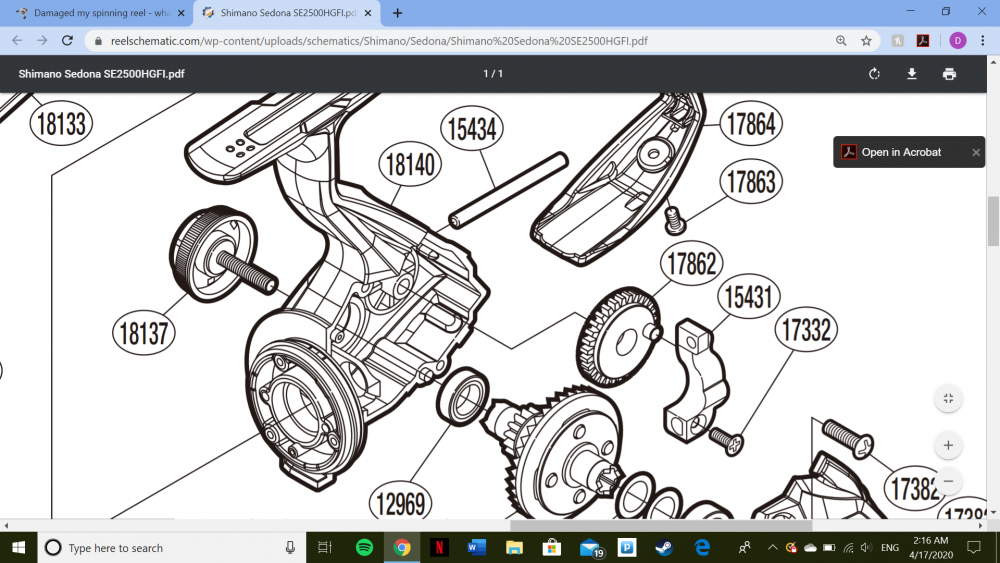This screenshot has width=1000, height=563.
Task: Click part number 17863 label
Action: pyautogui.click(x=751, y=181)
